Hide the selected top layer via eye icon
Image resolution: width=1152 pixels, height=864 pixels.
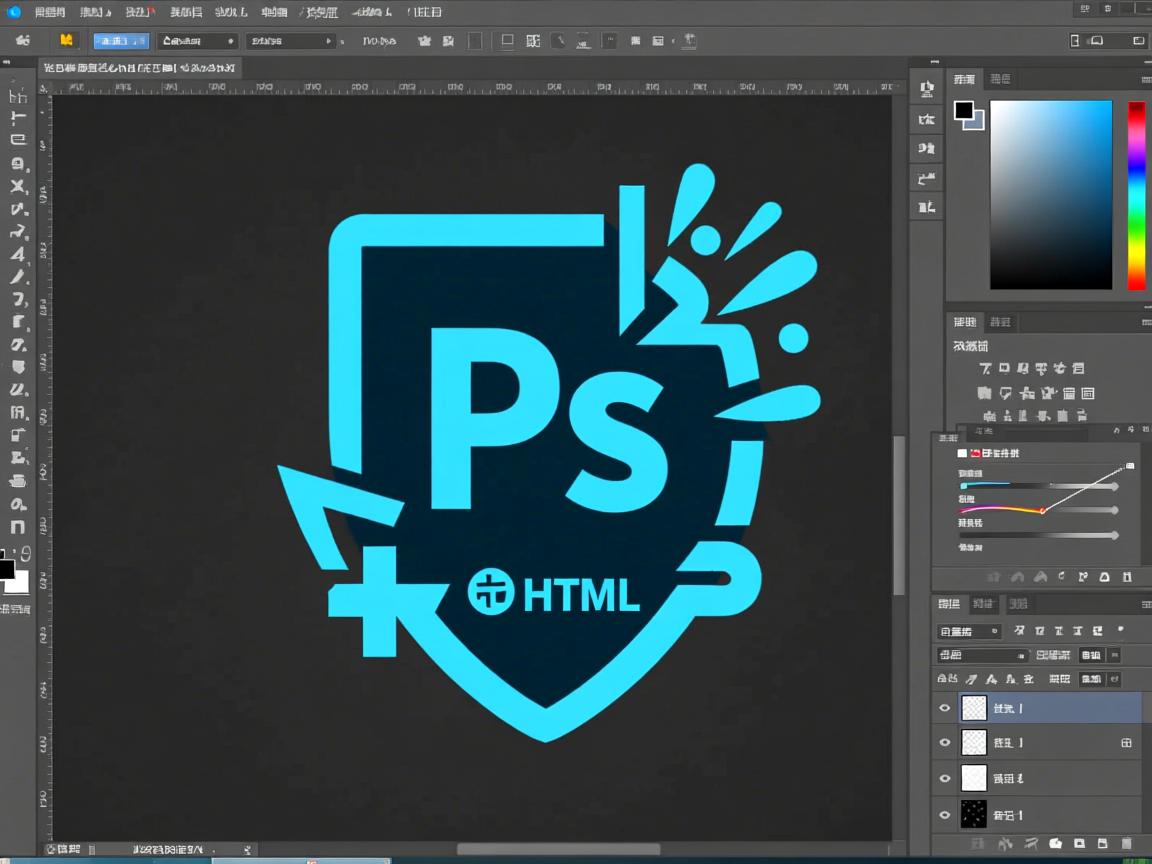click(945, 708)
